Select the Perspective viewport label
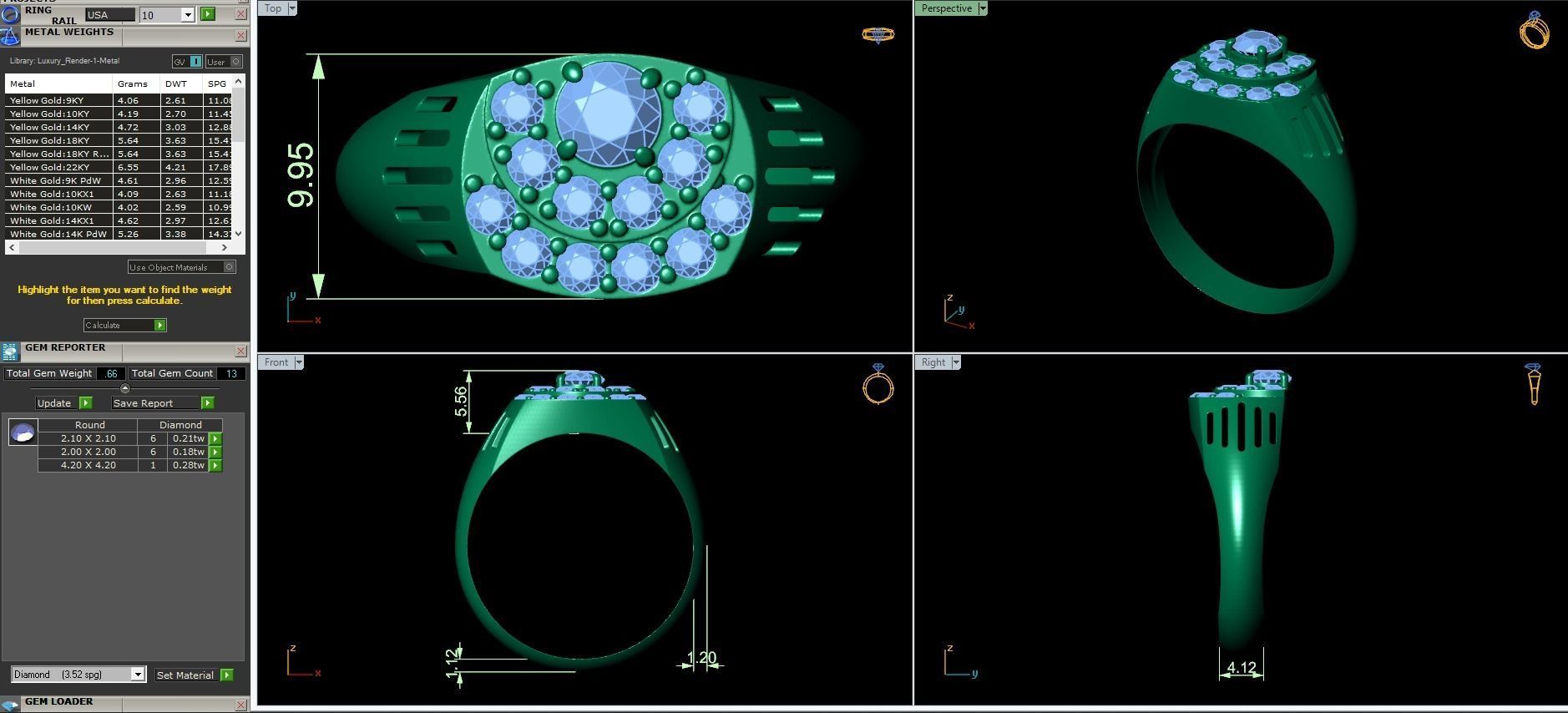This screenshot has width=1568, height=713. pyautogui.click(x=947, y=8)
